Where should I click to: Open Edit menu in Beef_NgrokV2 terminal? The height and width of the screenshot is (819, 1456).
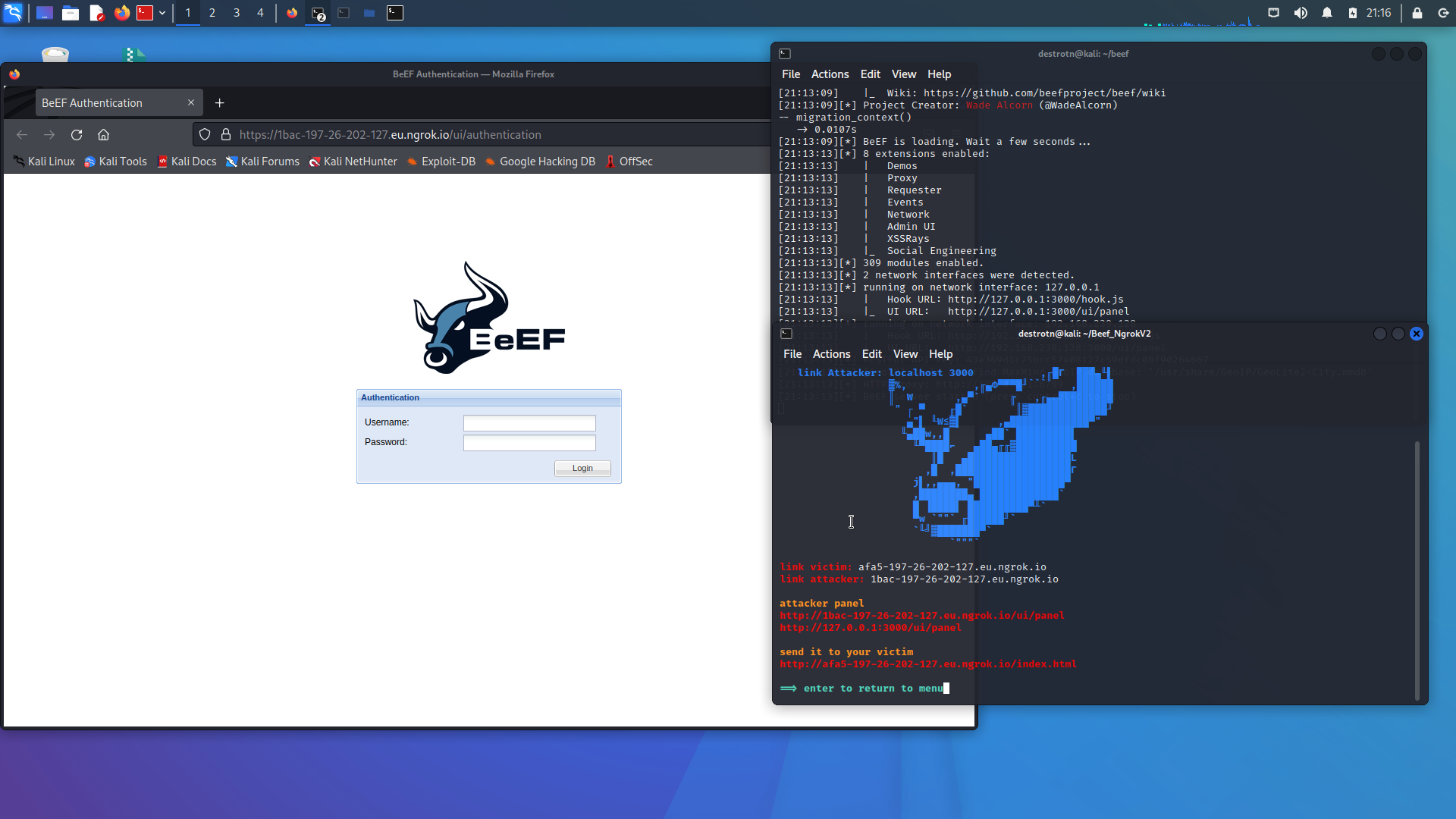[x=872, y=354]
